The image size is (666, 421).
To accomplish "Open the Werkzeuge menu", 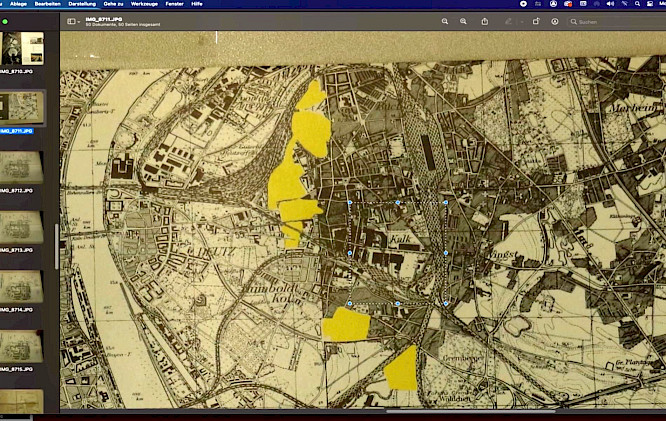I will [x=143, y=4].
